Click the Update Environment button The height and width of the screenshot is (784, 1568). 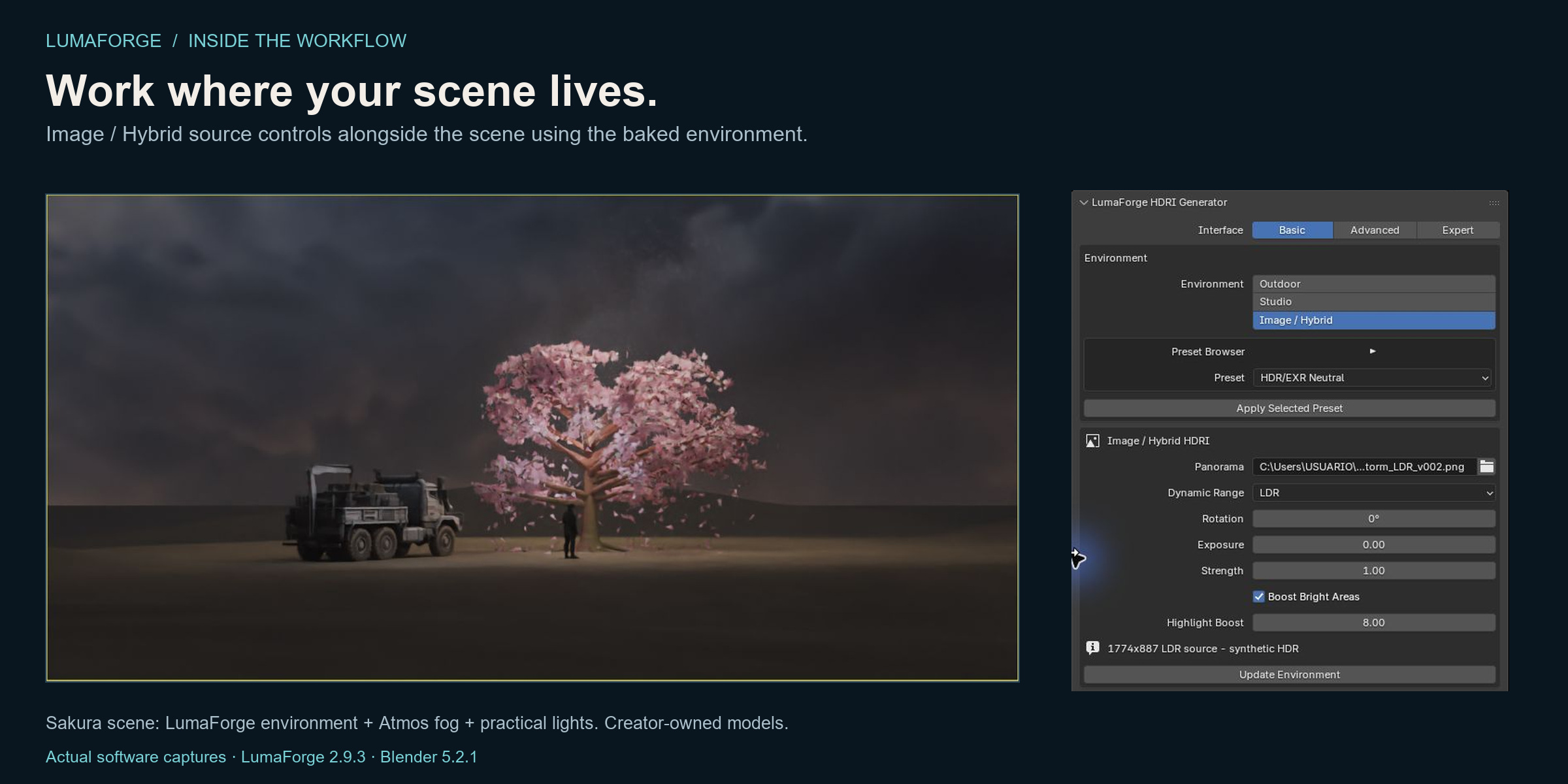pos(1289,675)
